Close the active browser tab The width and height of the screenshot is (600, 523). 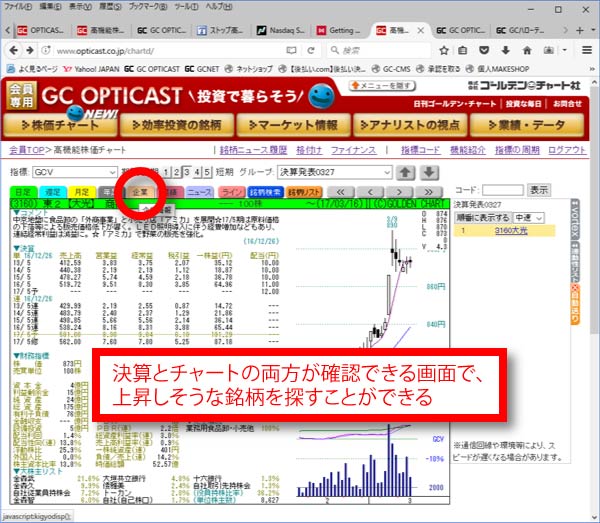[x=421, y=30]
